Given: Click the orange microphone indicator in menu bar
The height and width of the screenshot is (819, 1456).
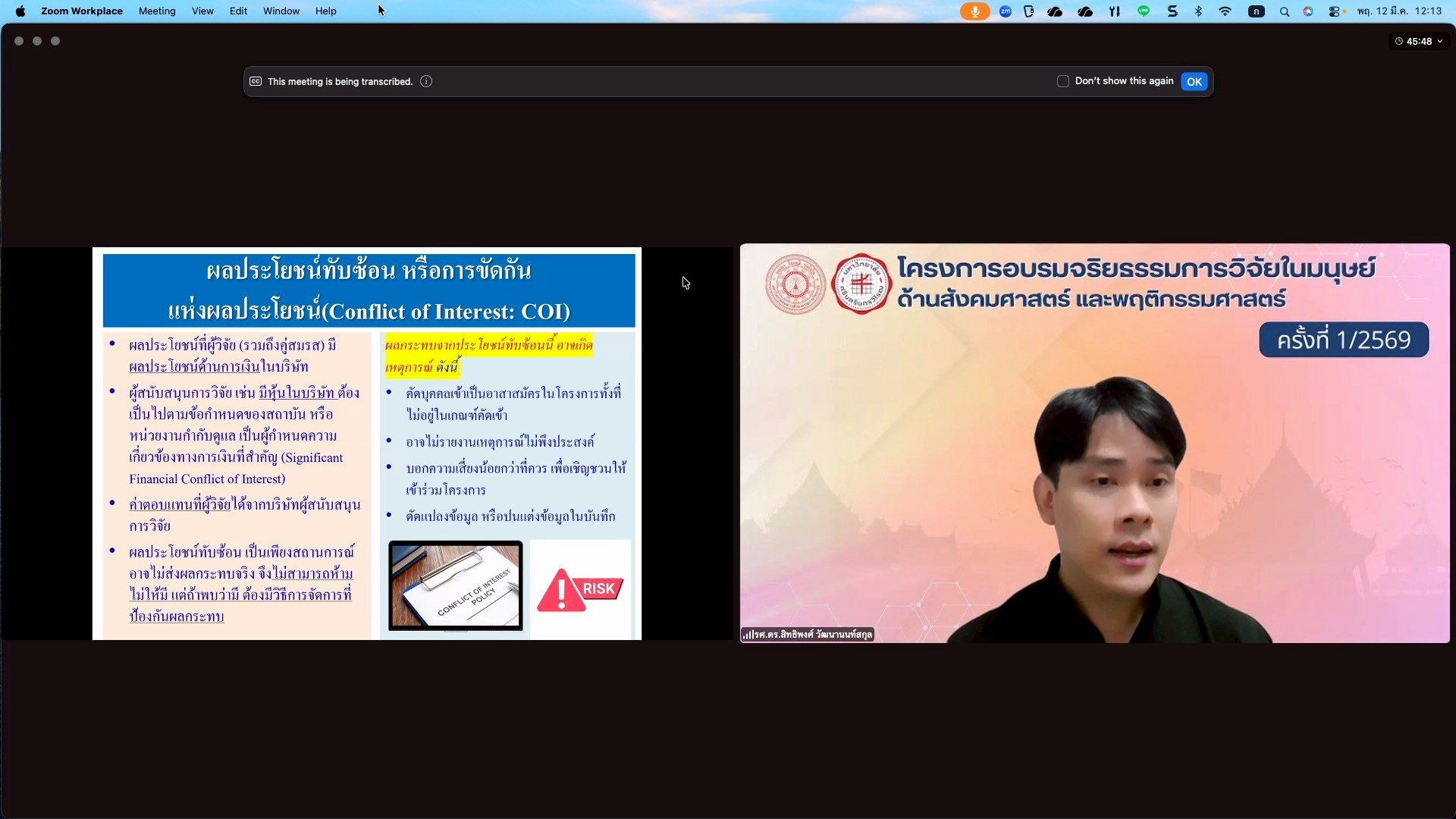Looking at the screenshot, I should point(974,11).
